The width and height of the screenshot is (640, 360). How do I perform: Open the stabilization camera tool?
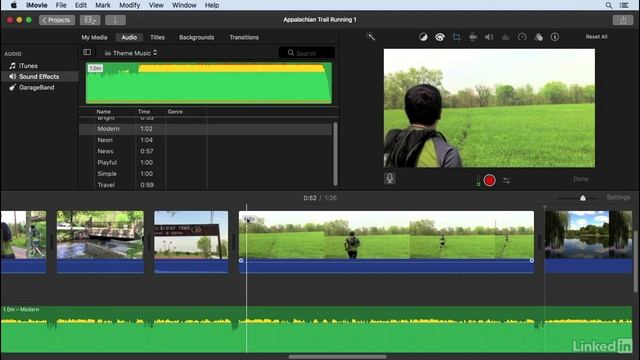[x=473, y=37]
